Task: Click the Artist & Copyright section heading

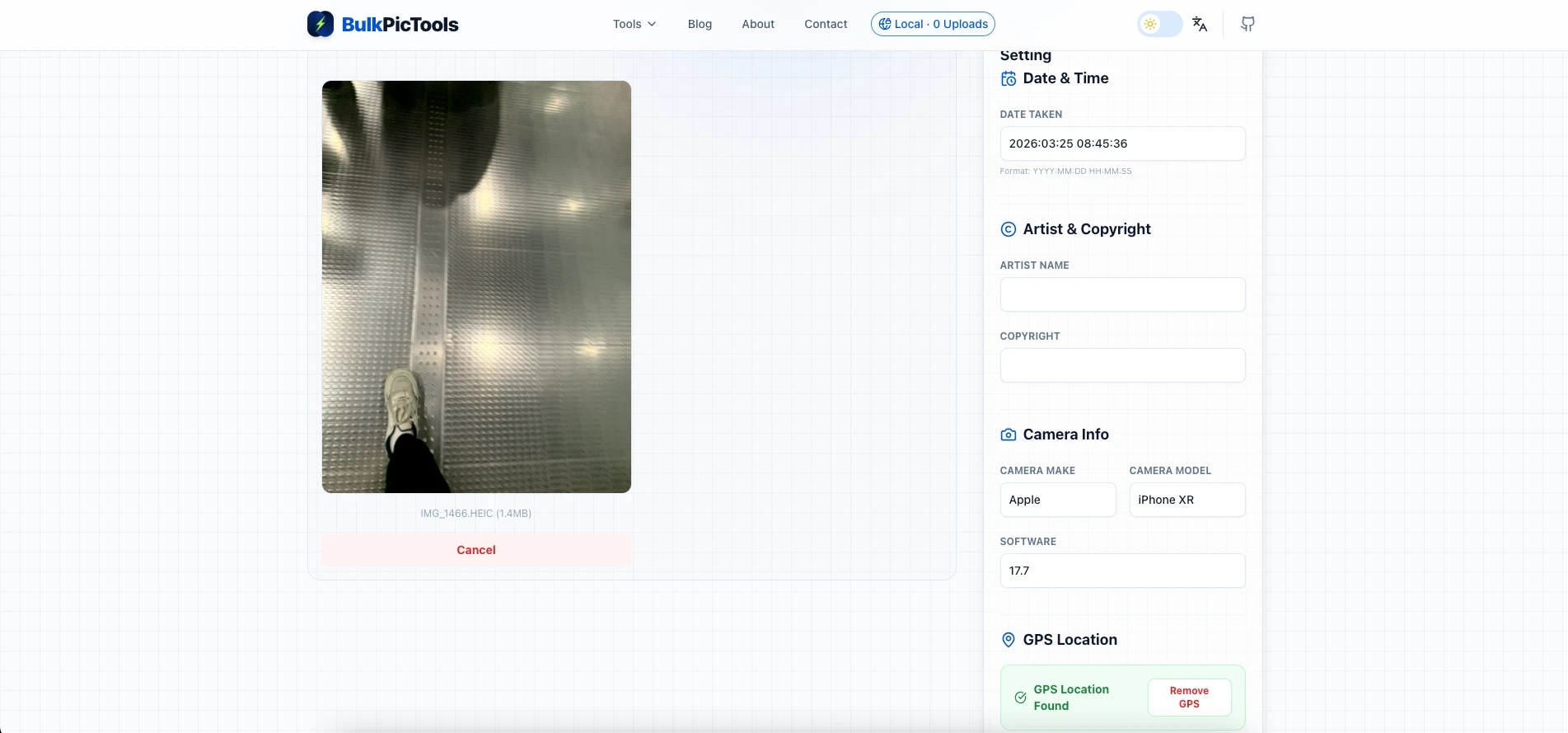Action: [x=1087, y=229]
